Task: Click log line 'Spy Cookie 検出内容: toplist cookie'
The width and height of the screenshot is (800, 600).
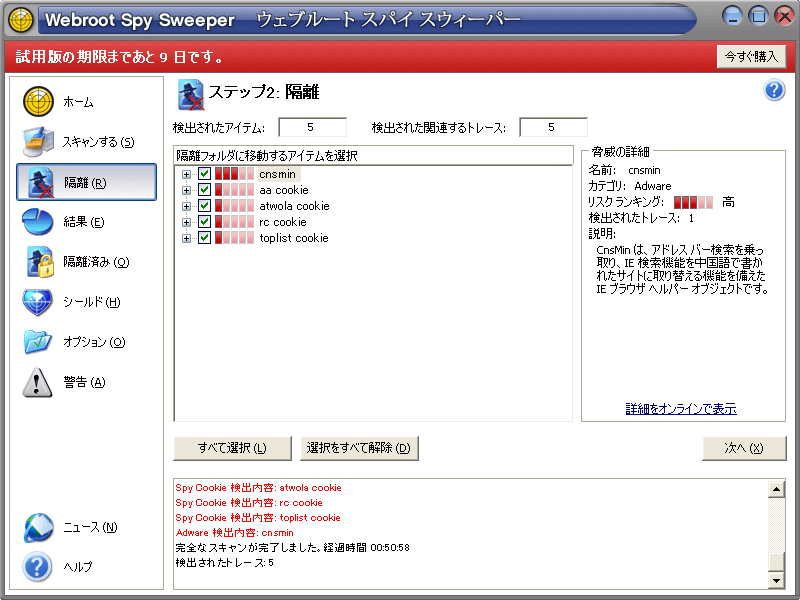Action: pyautogui.click(x=258, y=518)
